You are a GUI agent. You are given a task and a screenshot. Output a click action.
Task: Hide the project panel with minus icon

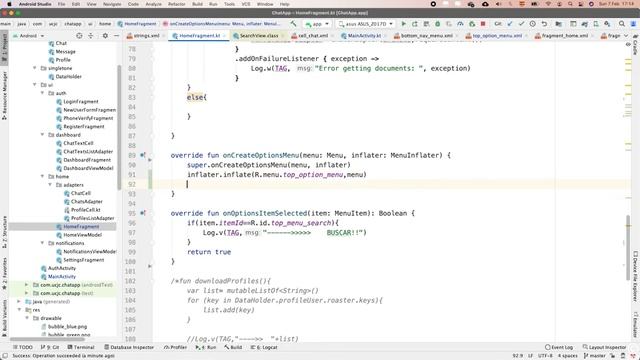point(116,36)
